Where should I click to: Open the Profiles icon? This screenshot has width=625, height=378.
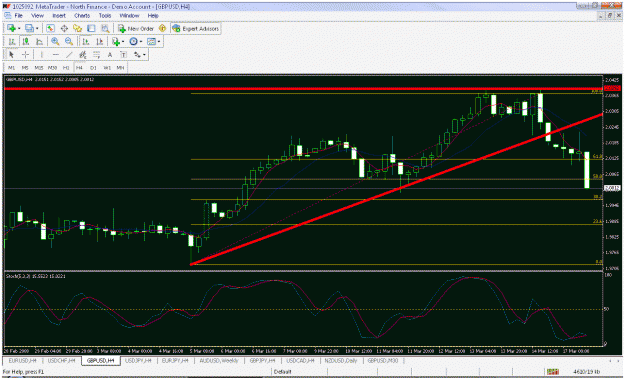click(29, 28)
